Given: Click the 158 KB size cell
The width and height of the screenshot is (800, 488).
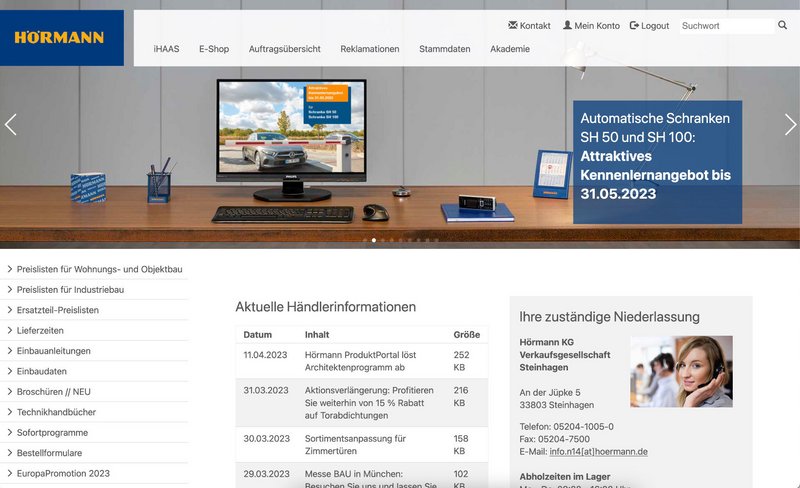Looking at the screenshot, I should 461,445.
